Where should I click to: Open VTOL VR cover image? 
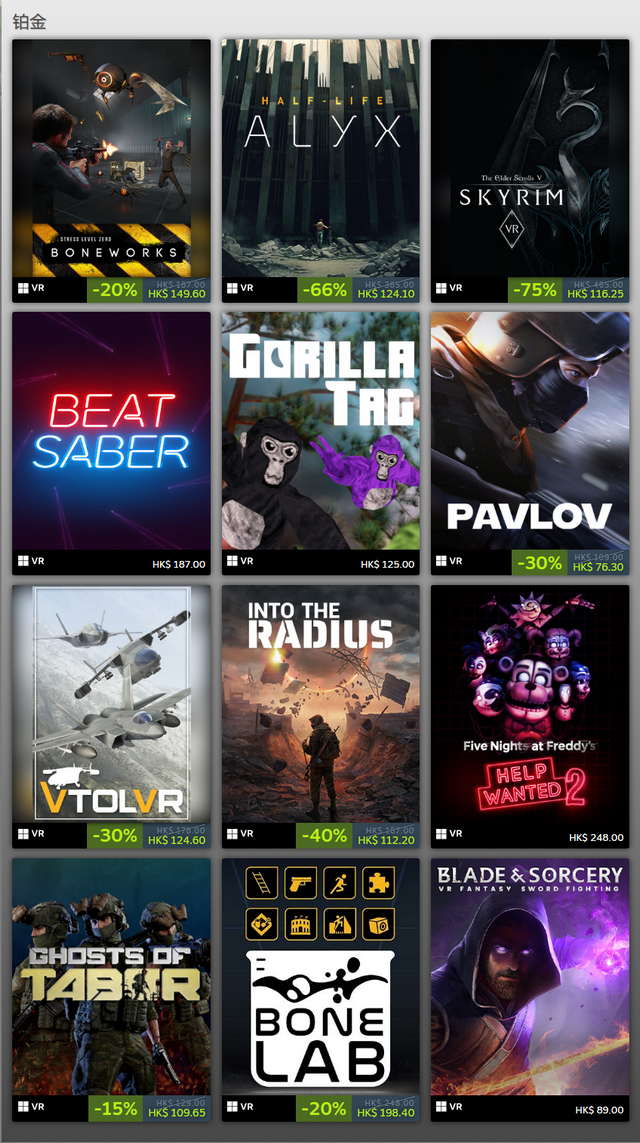111,703
